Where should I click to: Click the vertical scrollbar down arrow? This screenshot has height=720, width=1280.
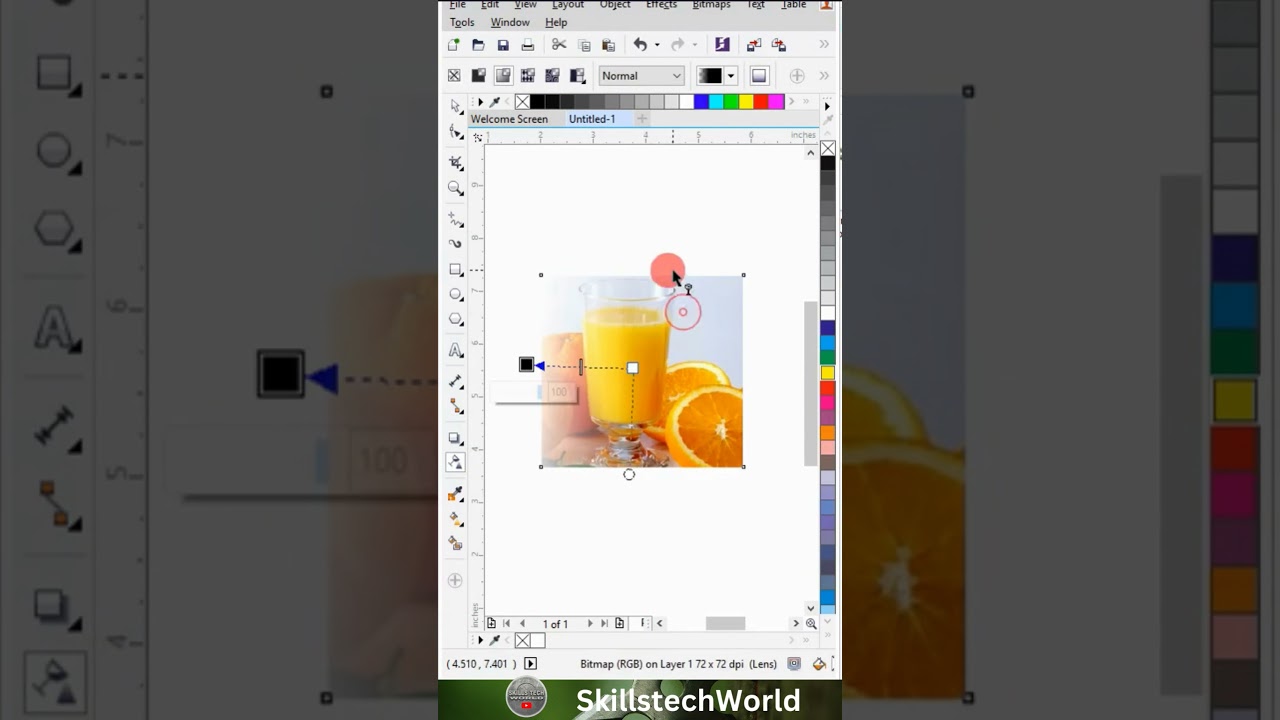[x=811, y=608]
